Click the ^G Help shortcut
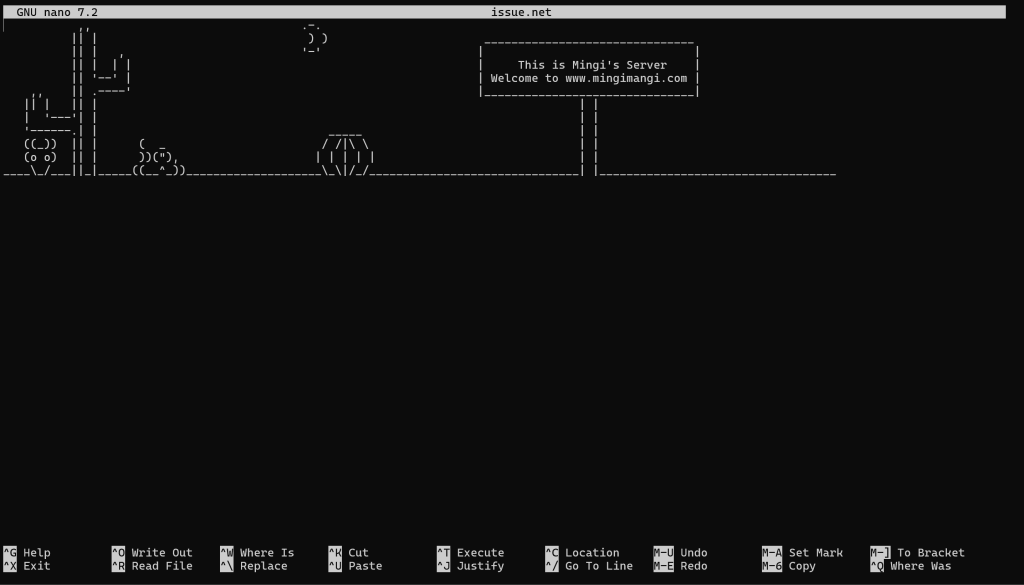 27,553
